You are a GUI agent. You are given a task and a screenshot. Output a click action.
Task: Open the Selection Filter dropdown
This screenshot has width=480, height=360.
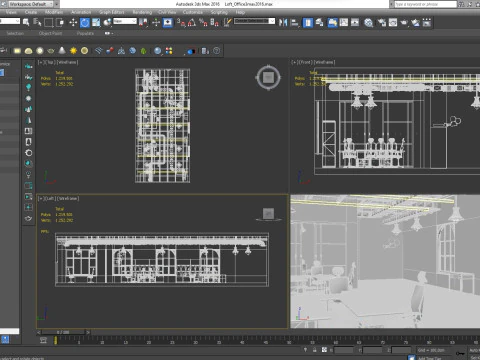click(x=10, y=21)
